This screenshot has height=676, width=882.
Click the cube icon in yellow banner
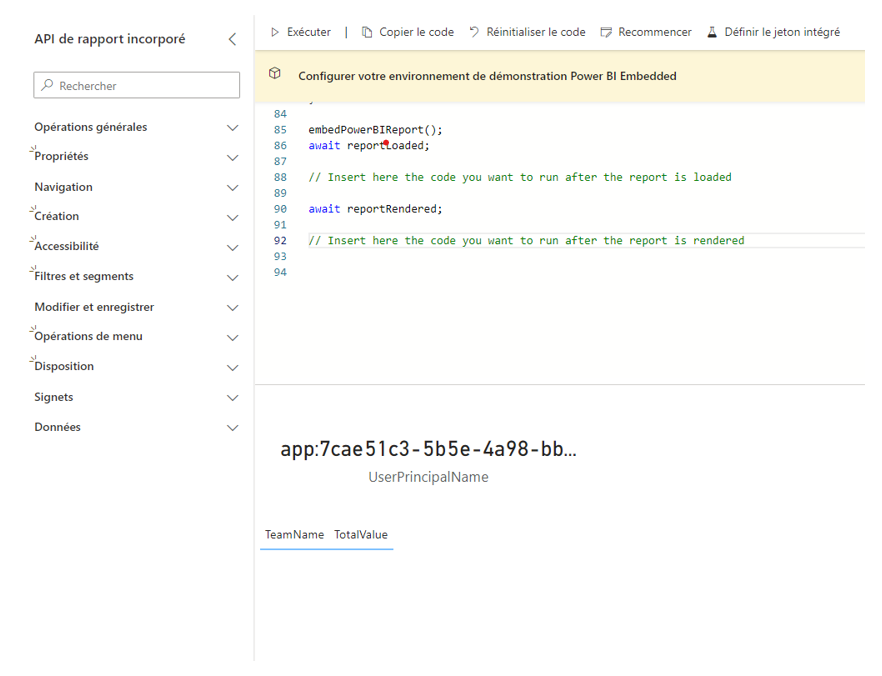274,73
